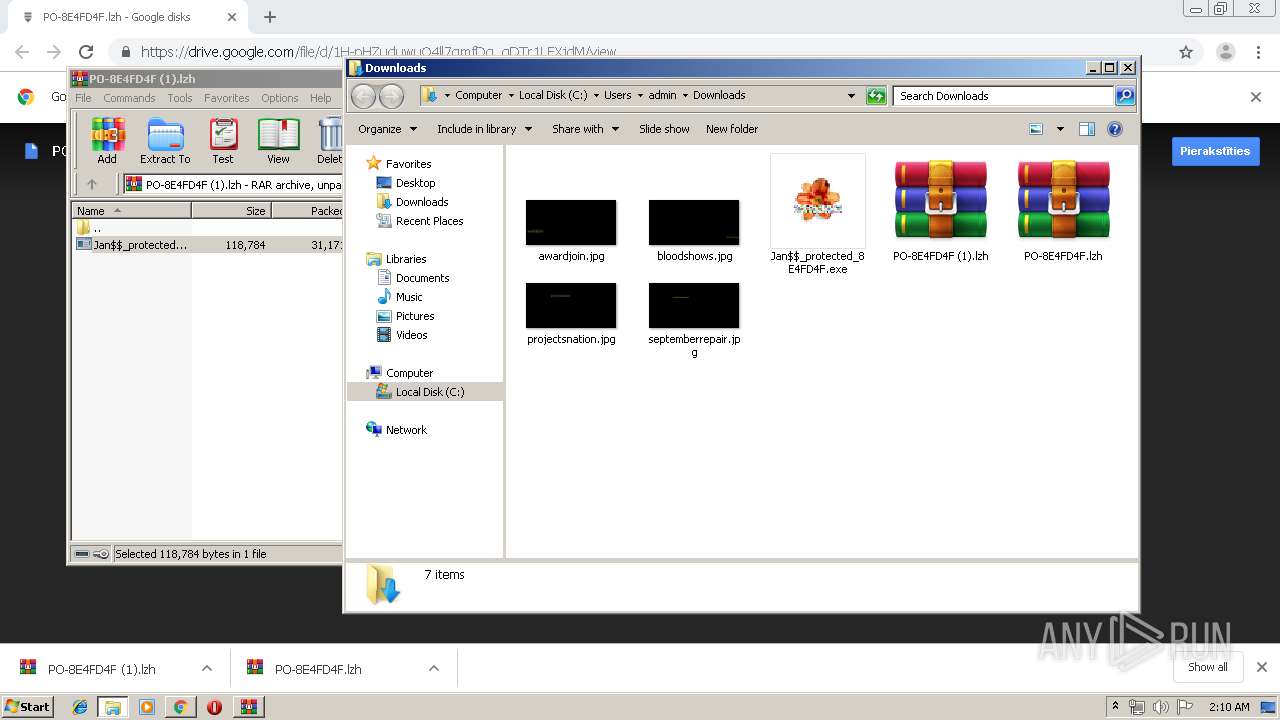Select Jan$$_protected_8E4FD4F.exe file icon
This screenshot has width=1280, height=720.
point(817,201)
